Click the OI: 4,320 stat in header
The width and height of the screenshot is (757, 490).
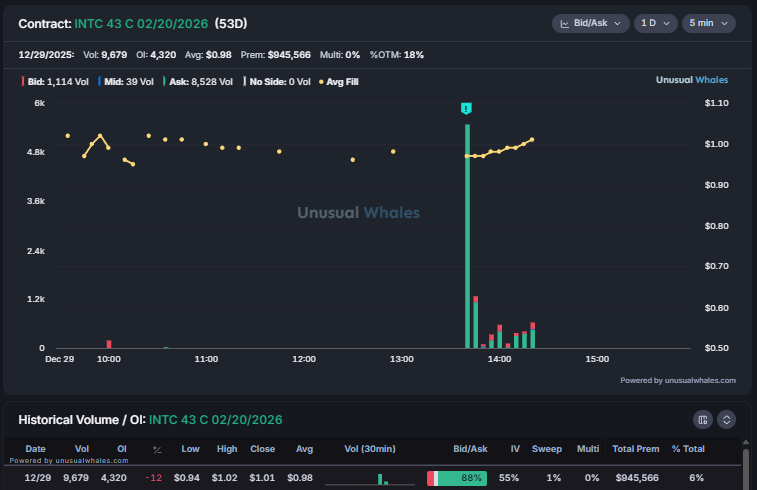156,55
